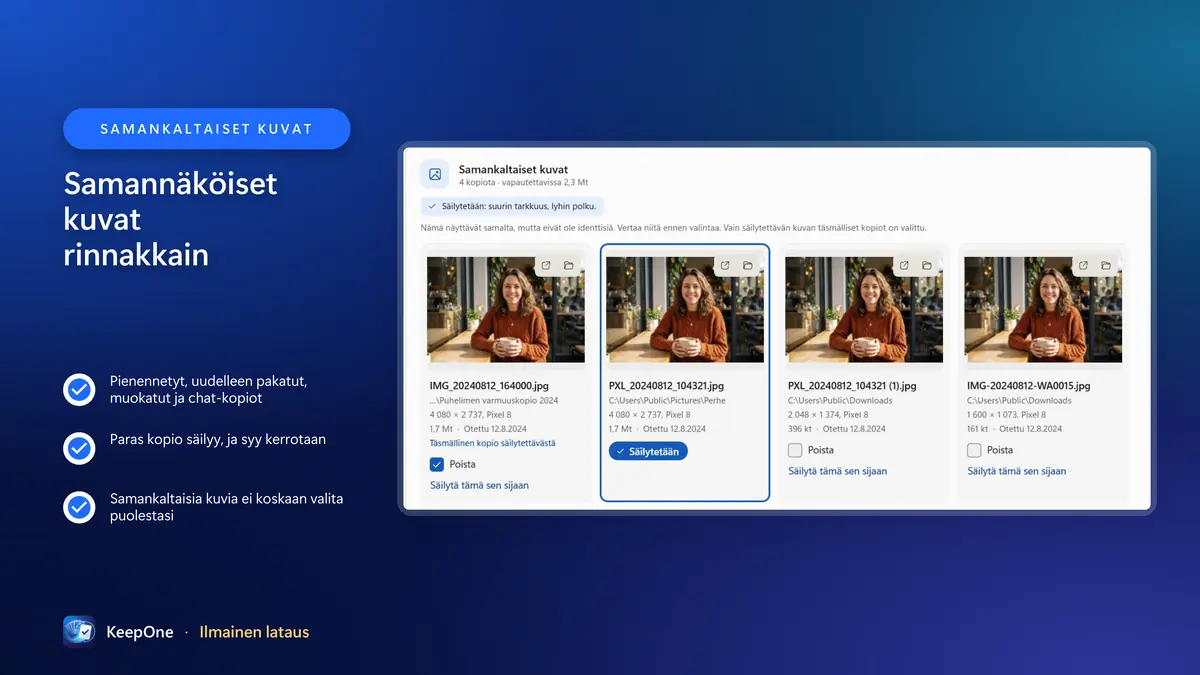
Task: Click the SAMANKALTAISET KUVAT pill label
Action: tap(207, 129)
